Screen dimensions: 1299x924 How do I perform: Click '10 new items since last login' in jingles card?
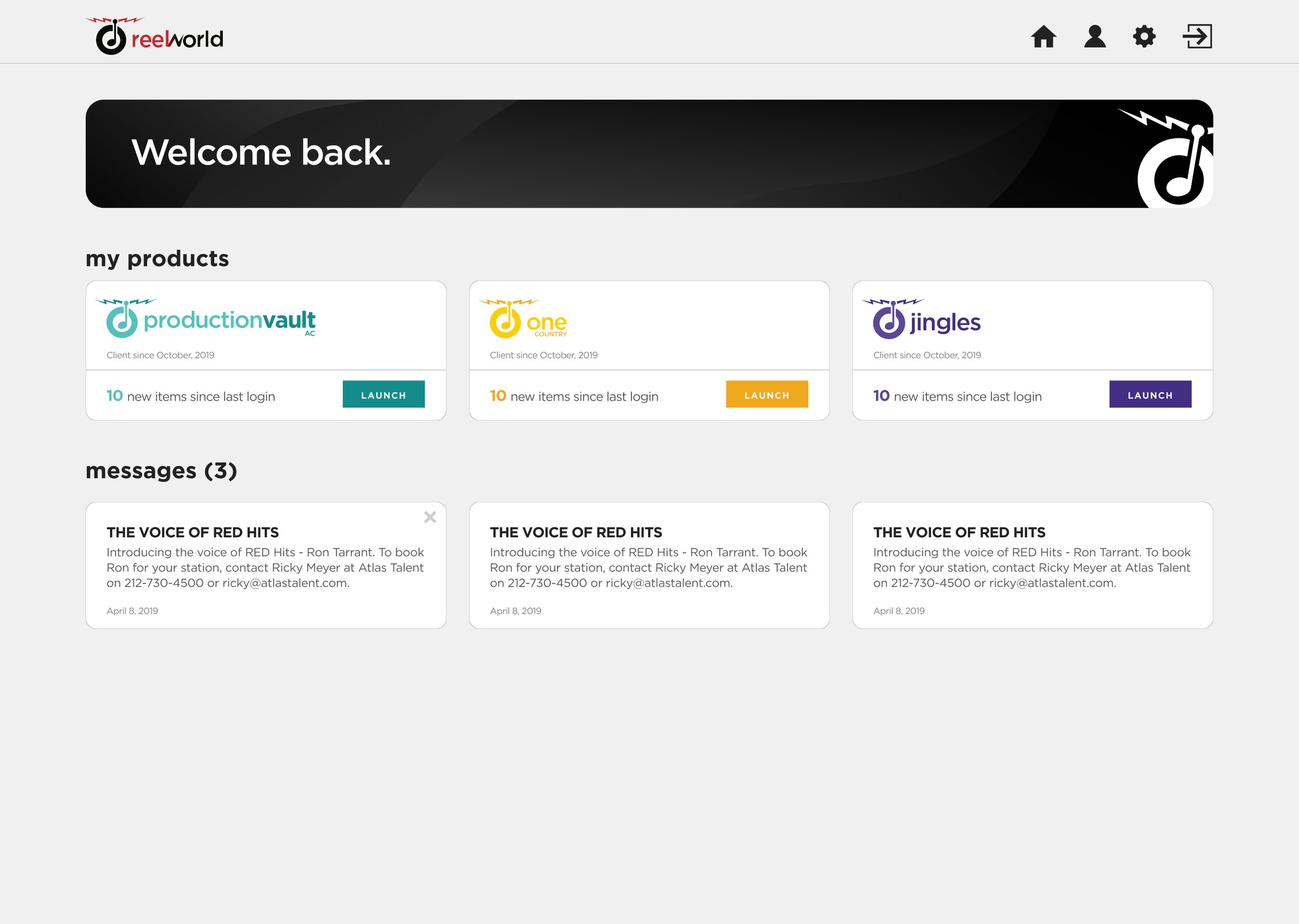957,396
